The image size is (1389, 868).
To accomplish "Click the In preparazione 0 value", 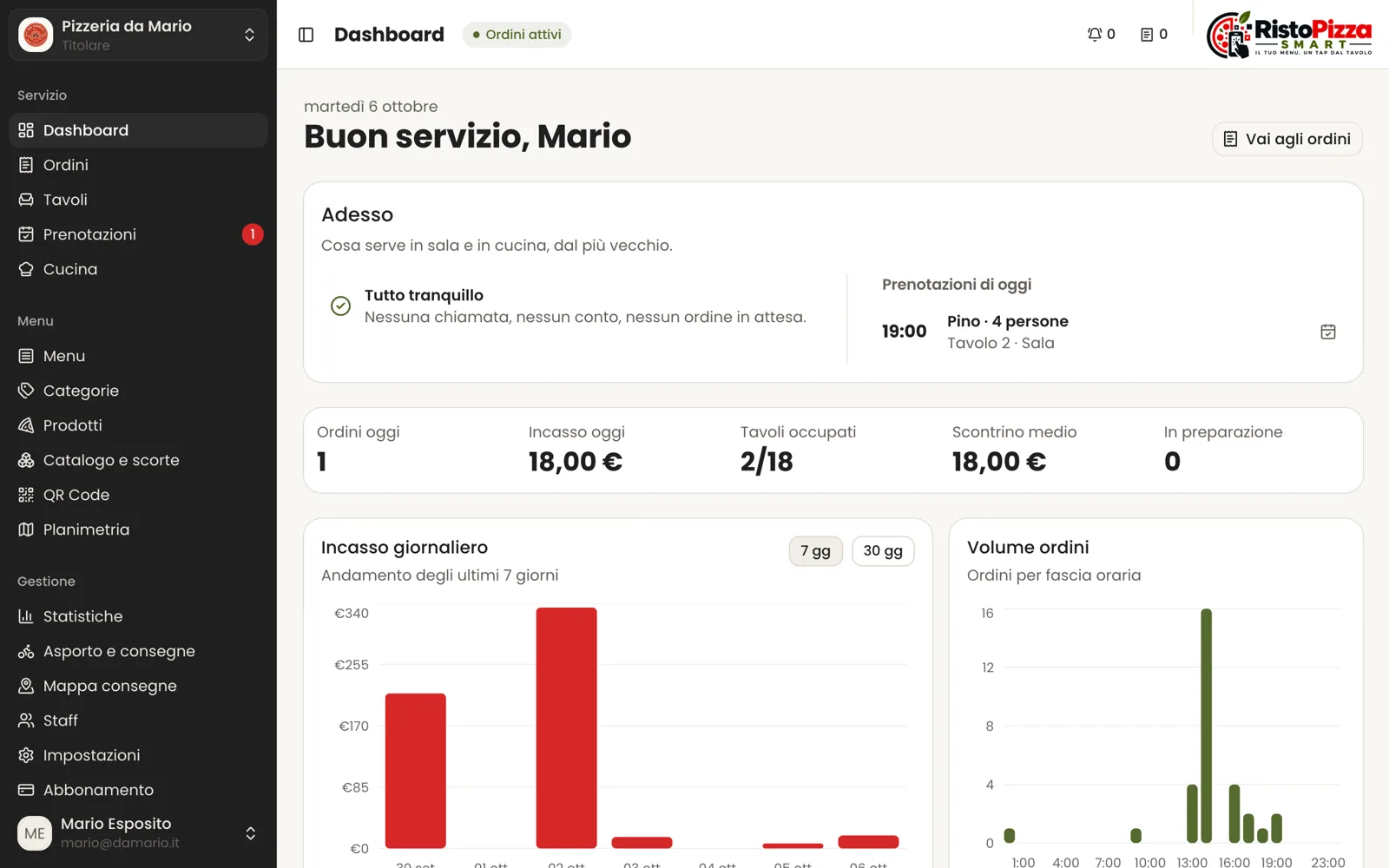I will (1172, 462).
